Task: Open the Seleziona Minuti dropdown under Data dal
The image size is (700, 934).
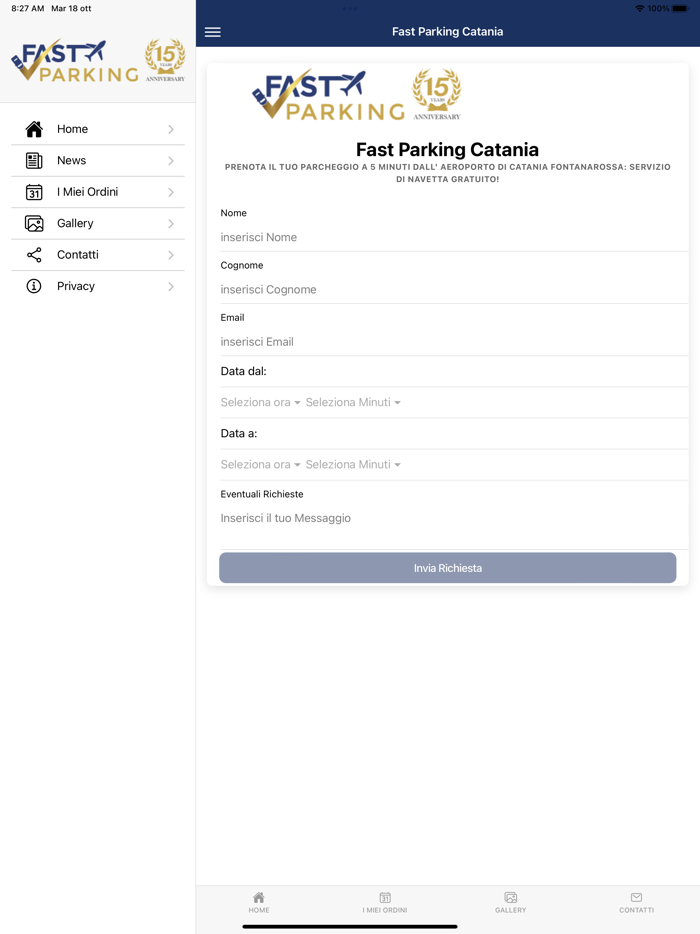Action: pos(355,402)
